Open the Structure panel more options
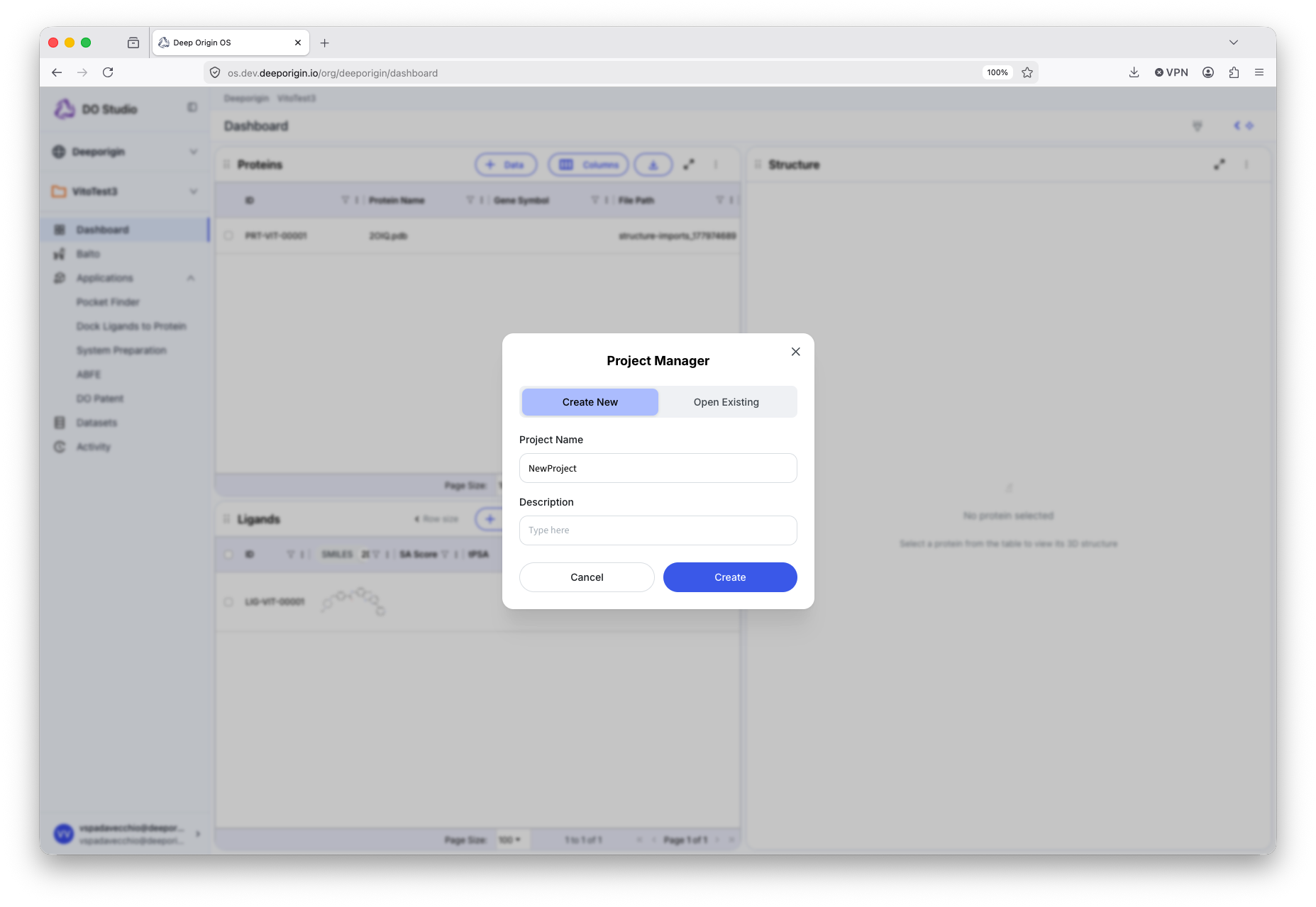 pos(1246,165)
